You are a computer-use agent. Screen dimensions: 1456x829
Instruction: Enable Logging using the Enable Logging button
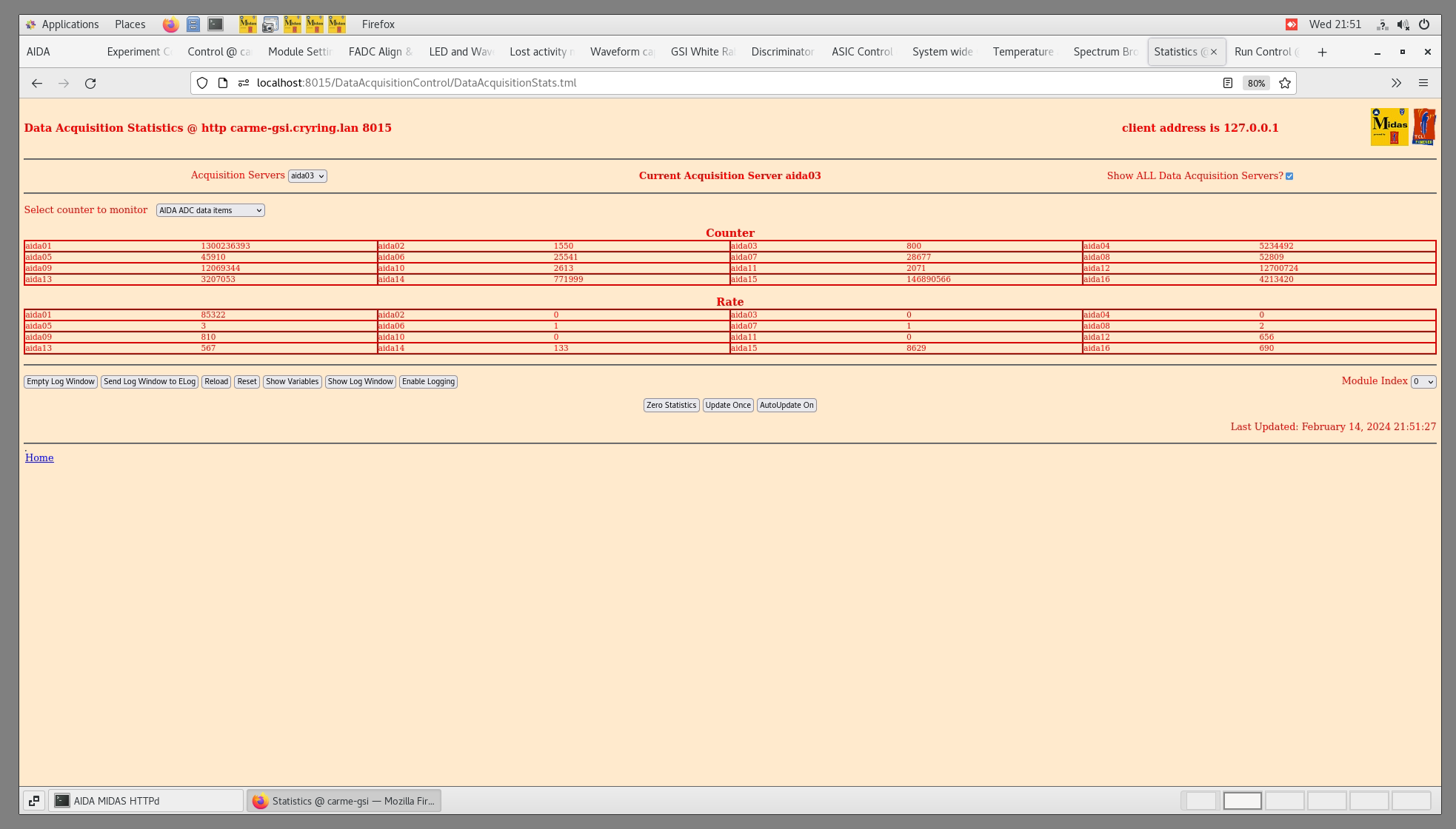(429, 381)
